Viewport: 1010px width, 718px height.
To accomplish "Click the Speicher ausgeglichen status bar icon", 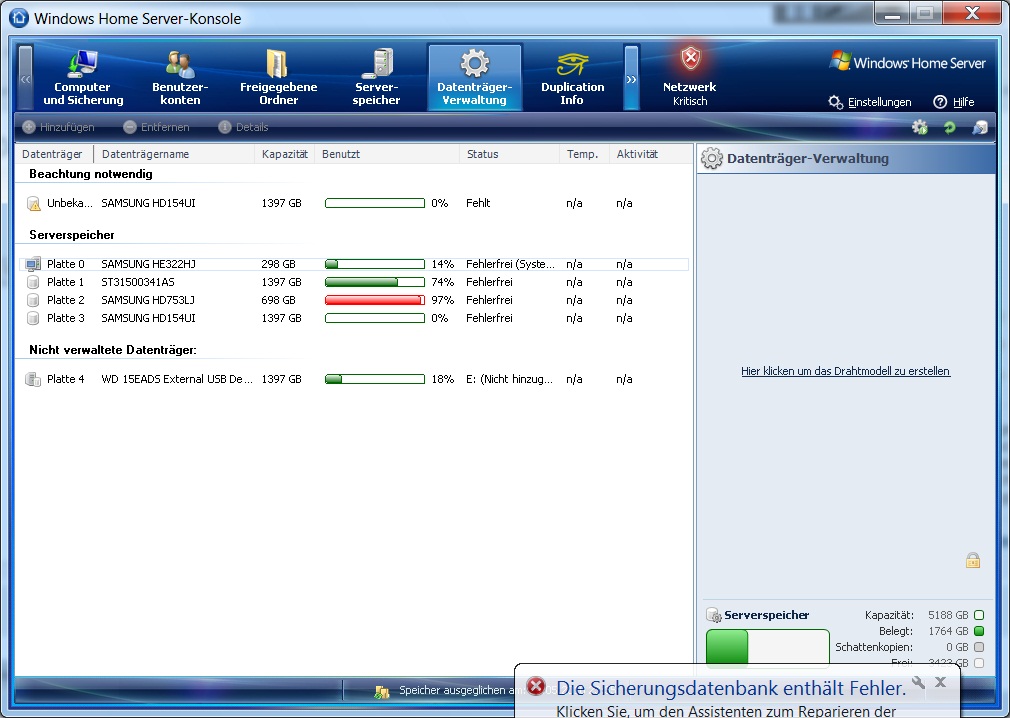I will pyautogui.click(x=381, y=692).
